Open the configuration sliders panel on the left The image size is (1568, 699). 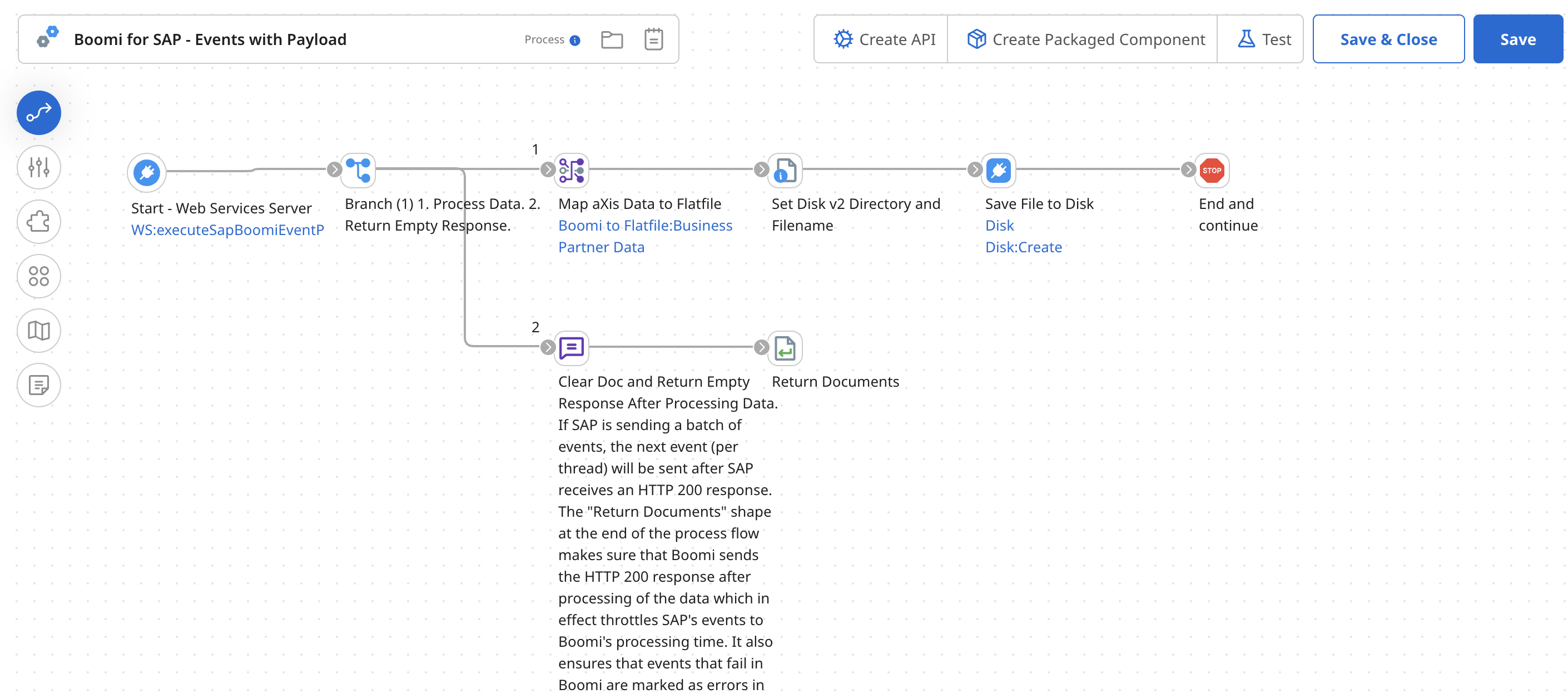[38, 167]
